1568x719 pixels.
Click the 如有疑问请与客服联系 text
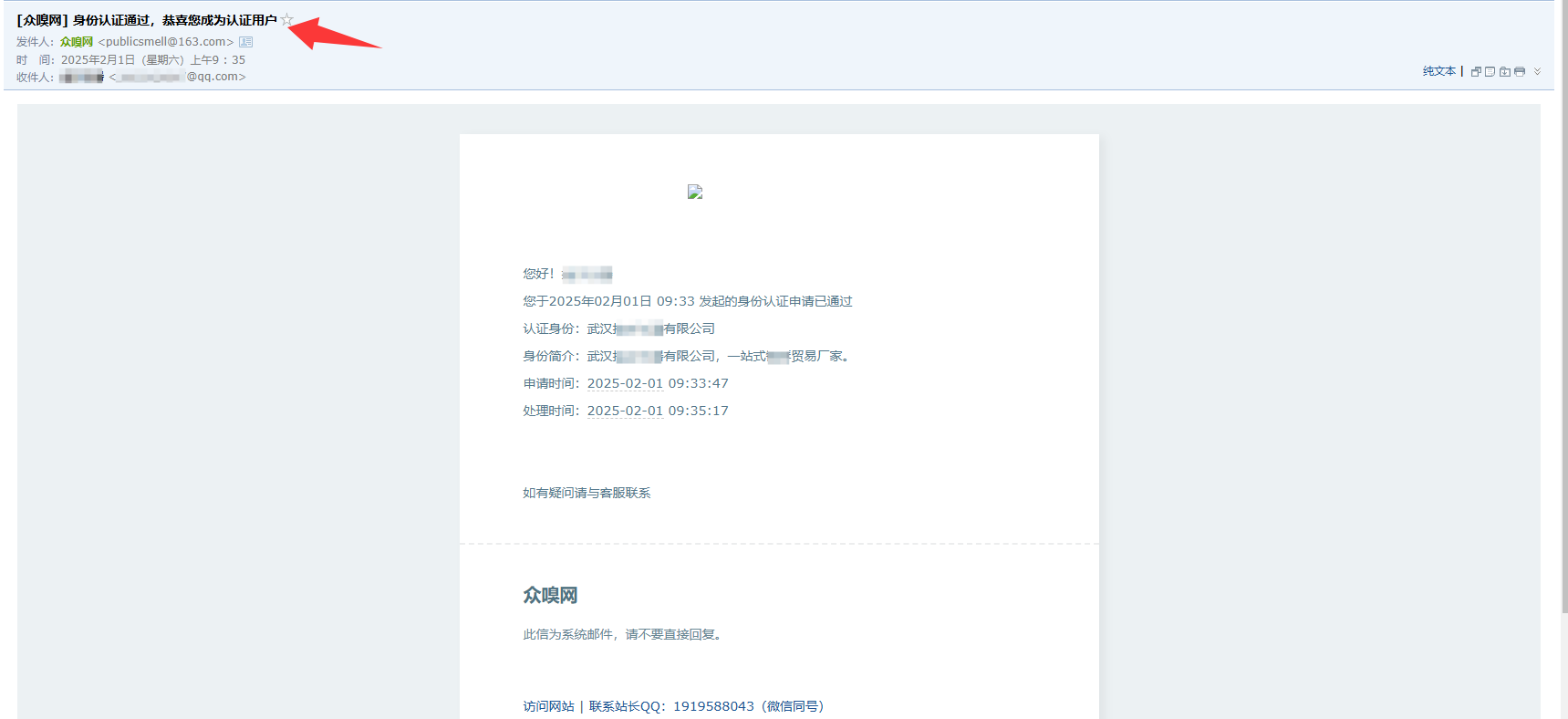[x=587, y=494]
